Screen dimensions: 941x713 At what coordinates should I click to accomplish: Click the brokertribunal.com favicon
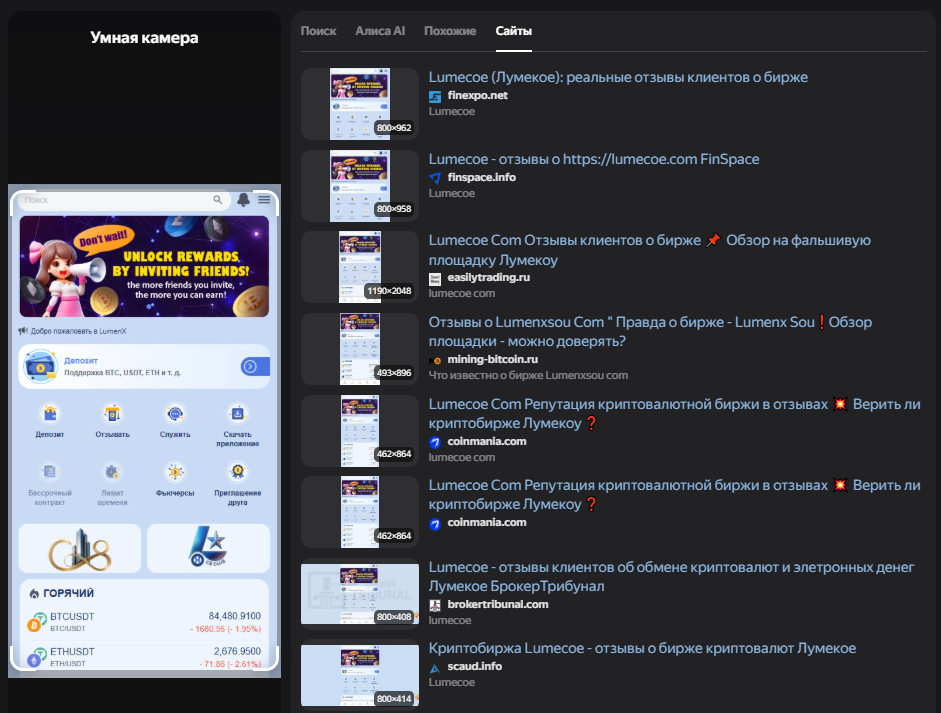click(x=435, y=605)
